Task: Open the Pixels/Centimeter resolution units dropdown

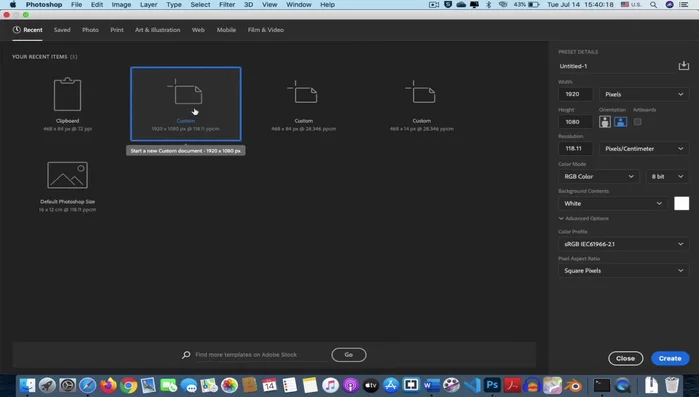Action: pyautogui.click(x=644, y=149)
